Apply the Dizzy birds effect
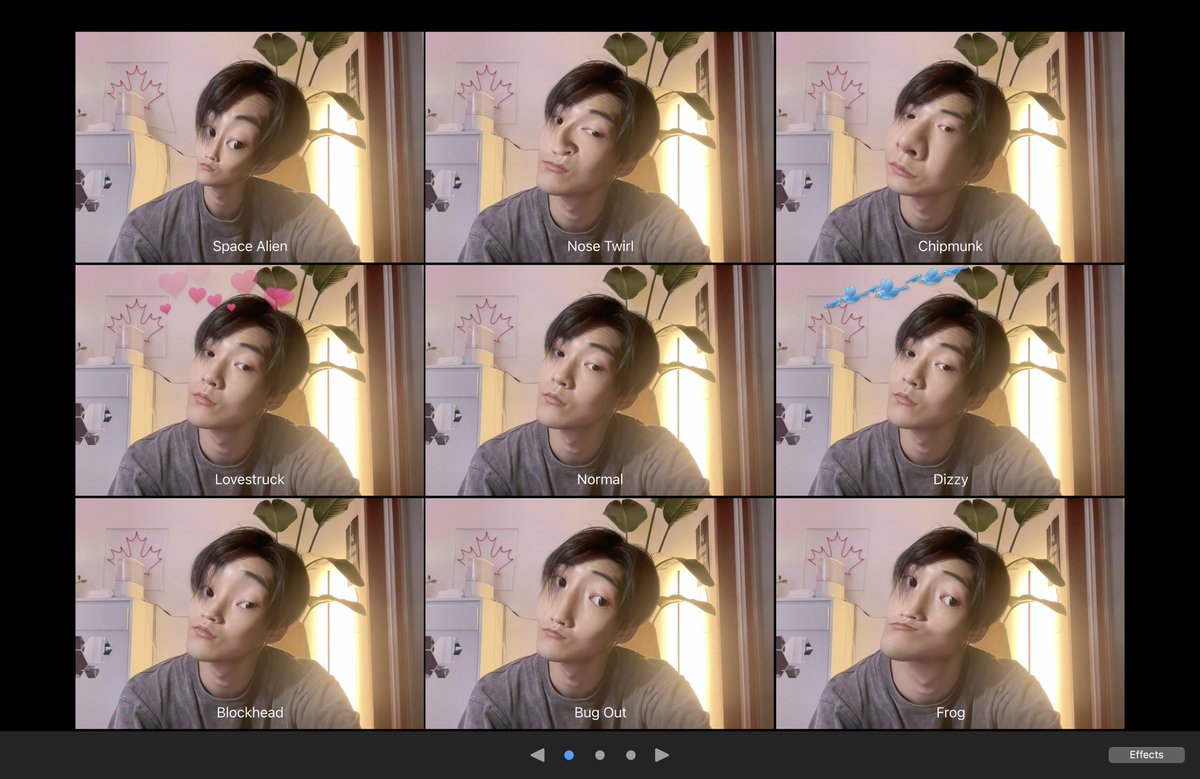 (950, 380)
